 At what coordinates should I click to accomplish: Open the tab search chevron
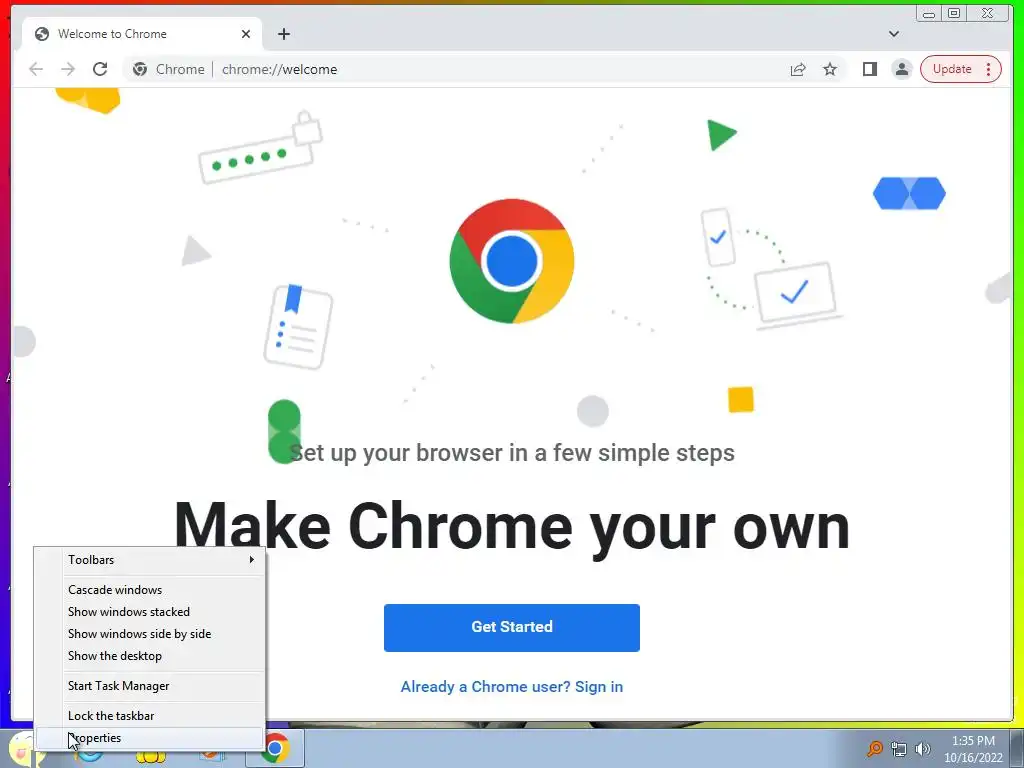(894, 34)
